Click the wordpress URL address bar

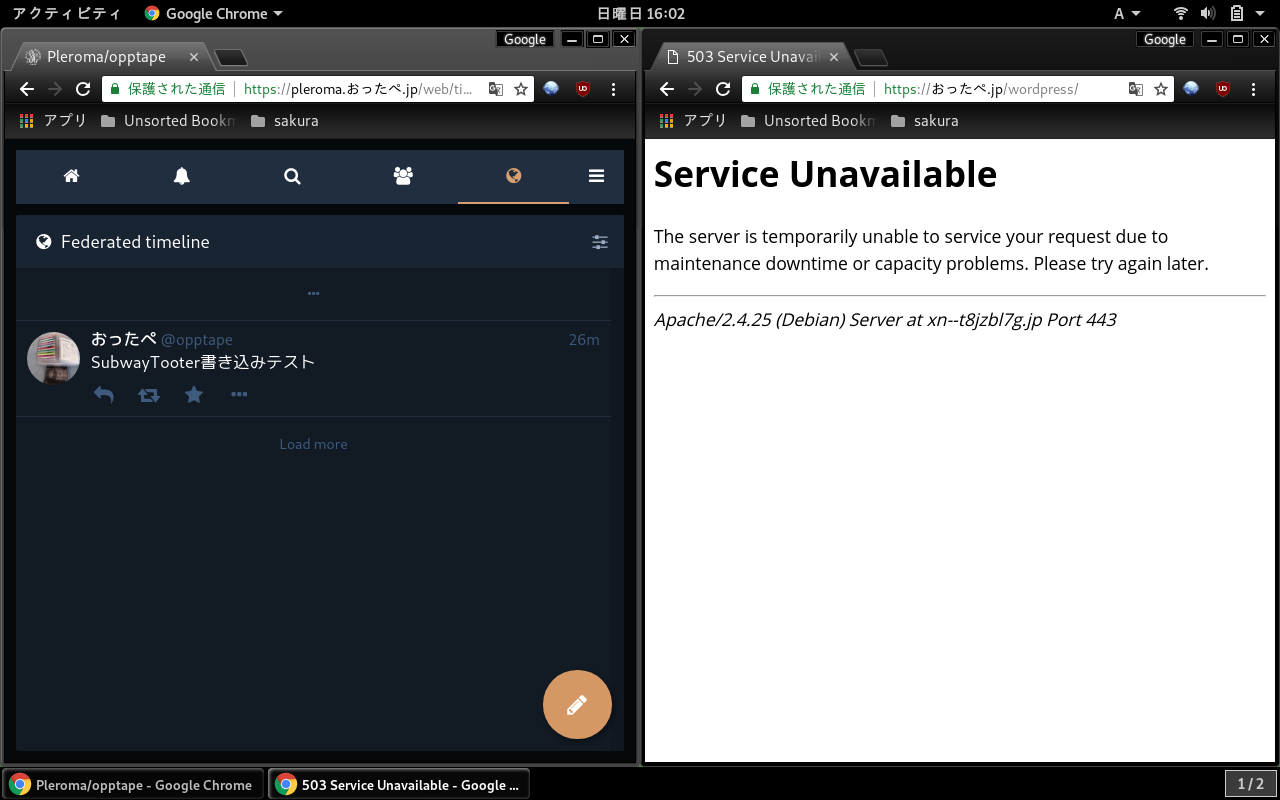[x=958, y=89]
